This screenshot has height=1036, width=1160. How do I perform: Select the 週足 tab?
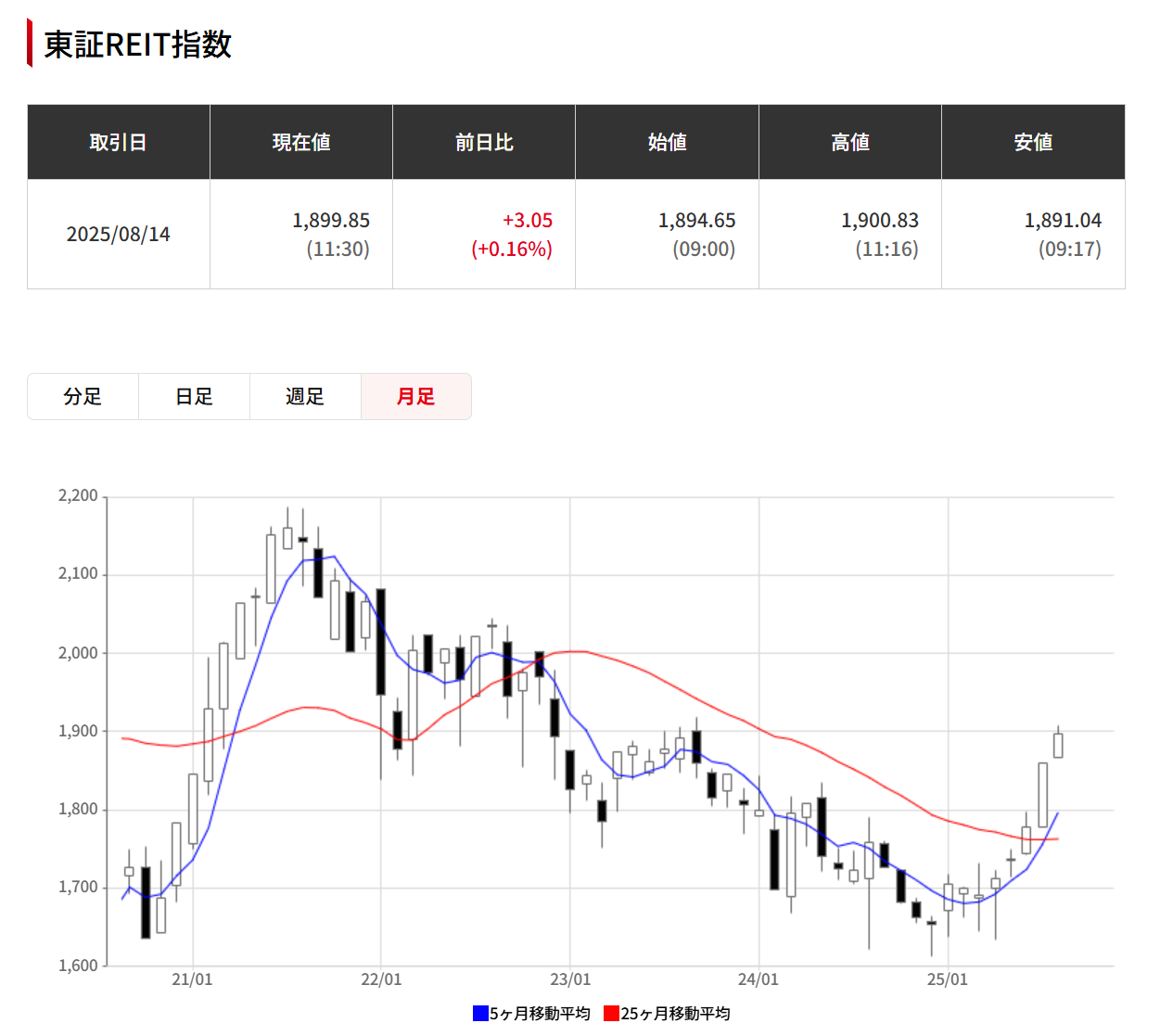click(x=305, y=396)
